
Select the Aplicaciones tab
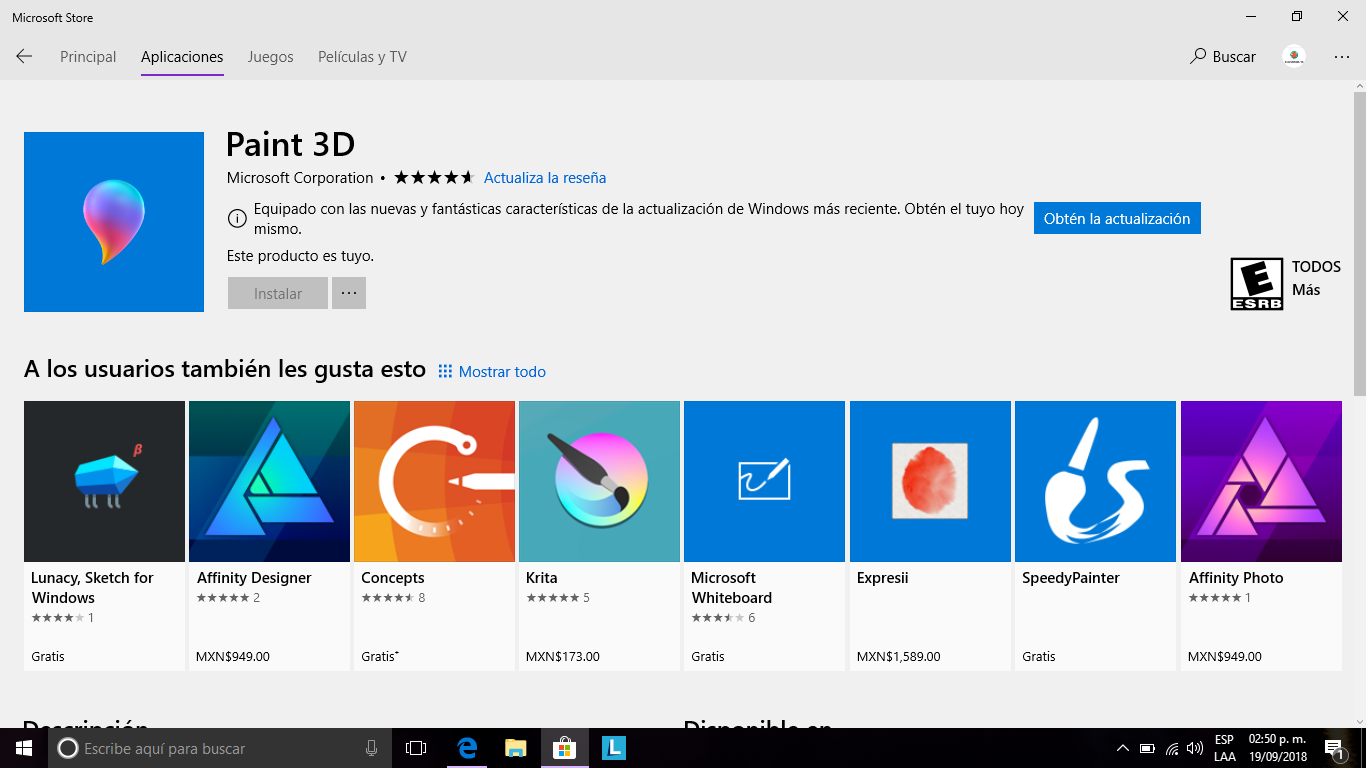(x=182, y=57)
